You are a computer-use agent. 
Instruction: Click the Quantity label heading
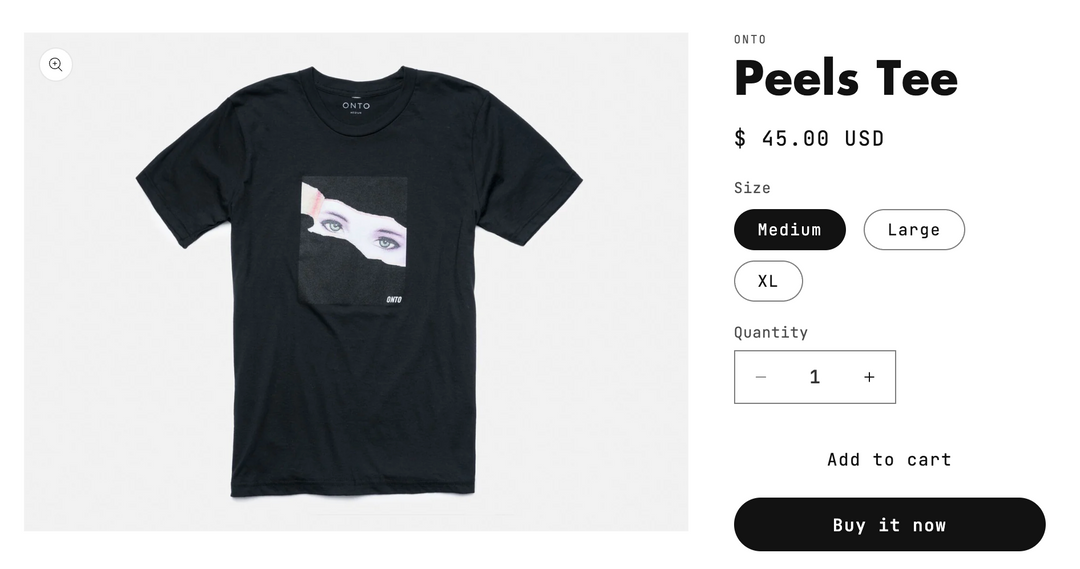pos(770,332)
